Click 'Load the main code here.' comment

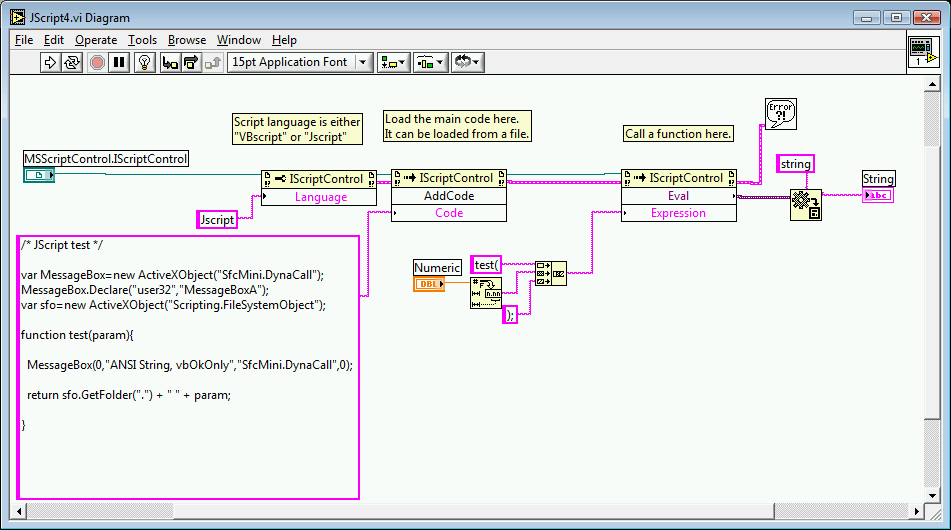click(457, 126)
